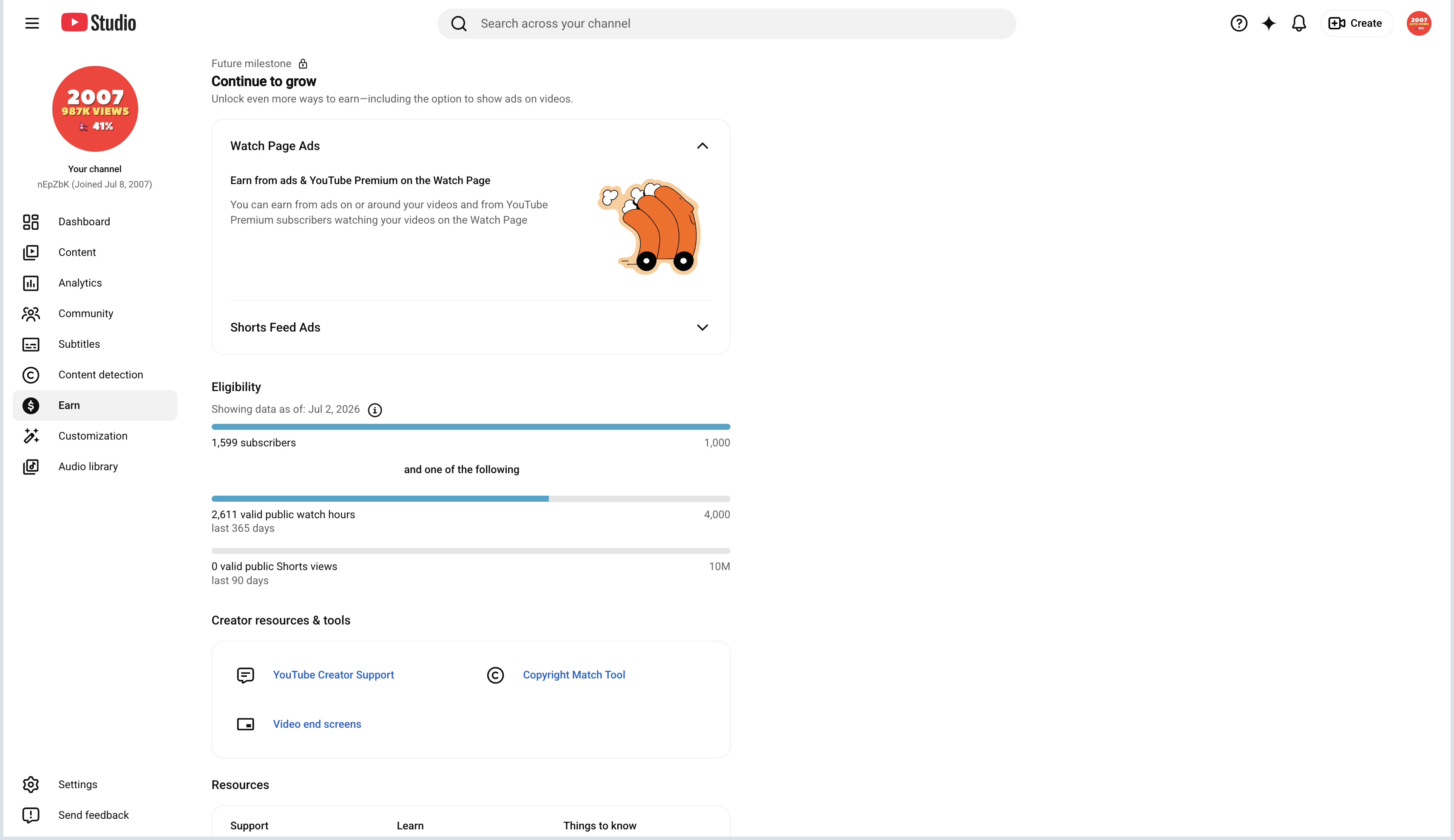Select the Earn menu item
This screenshot has width=1454, height=840.
point(95,405)
